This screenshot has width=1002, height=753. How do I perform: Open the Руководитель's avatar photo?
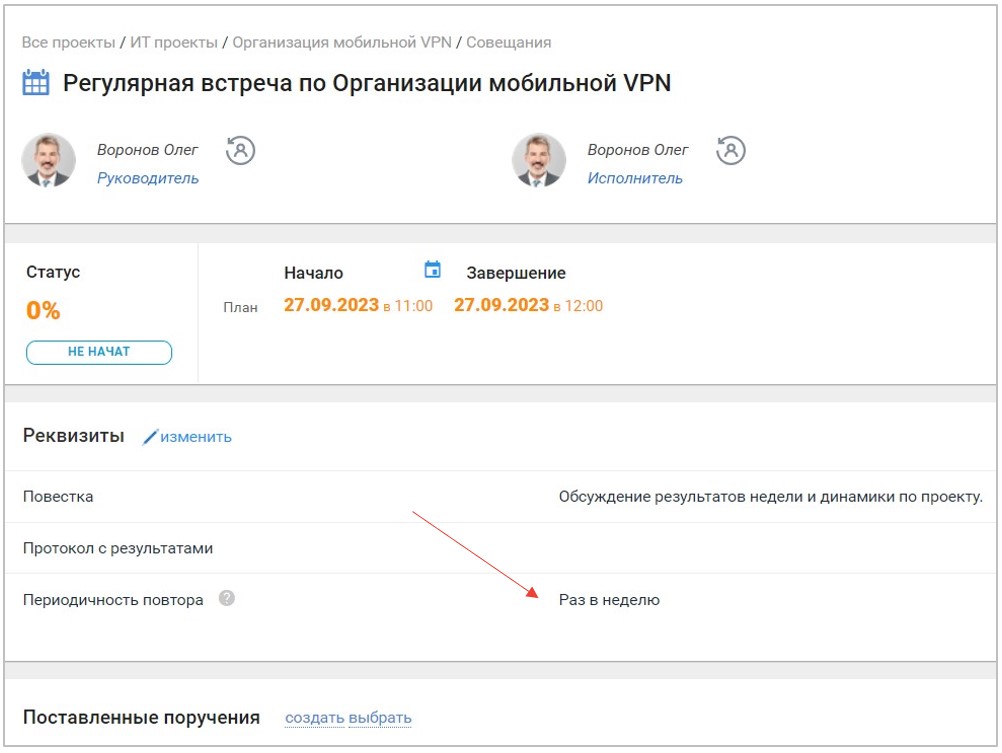48,160
